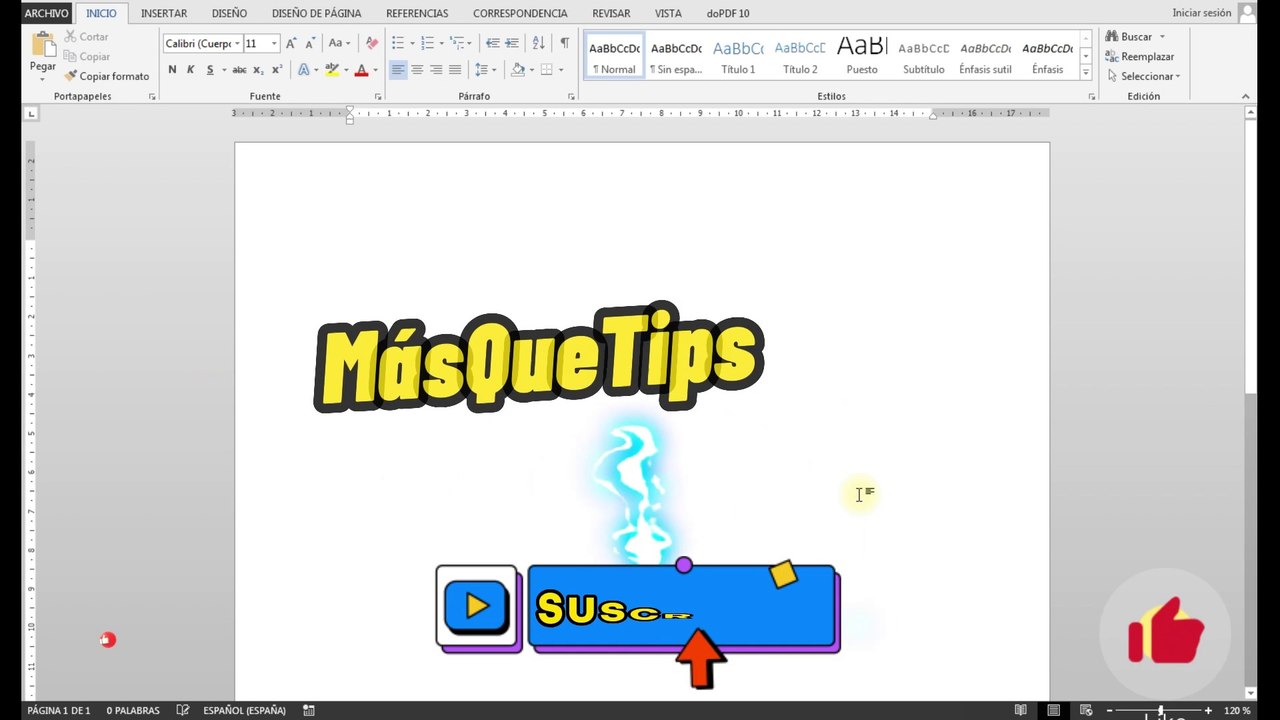Viewport: 1280px width, 720px height.
Task: Click the Pegar clipboard icon
Action: tap(43, 44)
